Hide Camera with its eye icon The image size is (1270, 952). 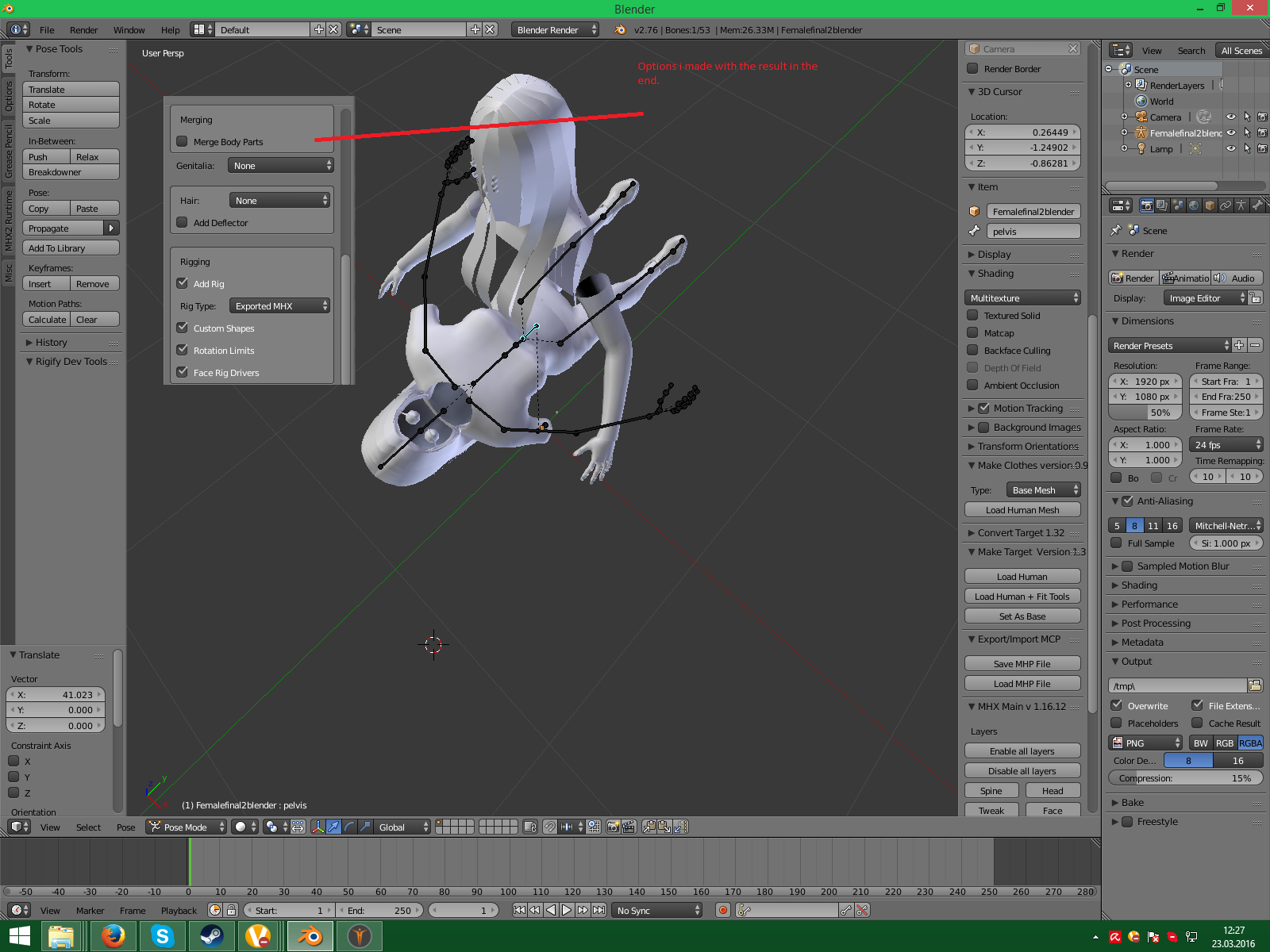pyautogui.click(x=1231, y=117)
